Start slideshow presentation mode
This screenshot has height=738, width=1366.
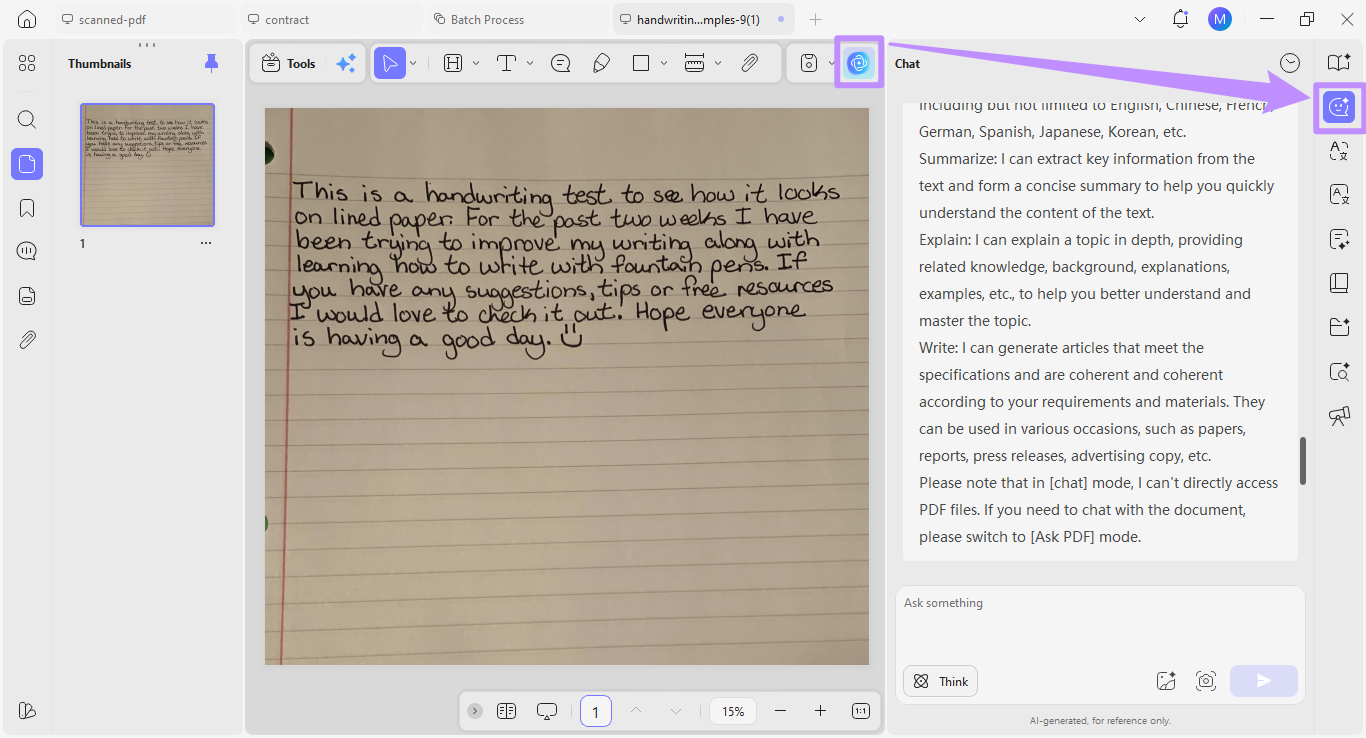pos(547,711)
